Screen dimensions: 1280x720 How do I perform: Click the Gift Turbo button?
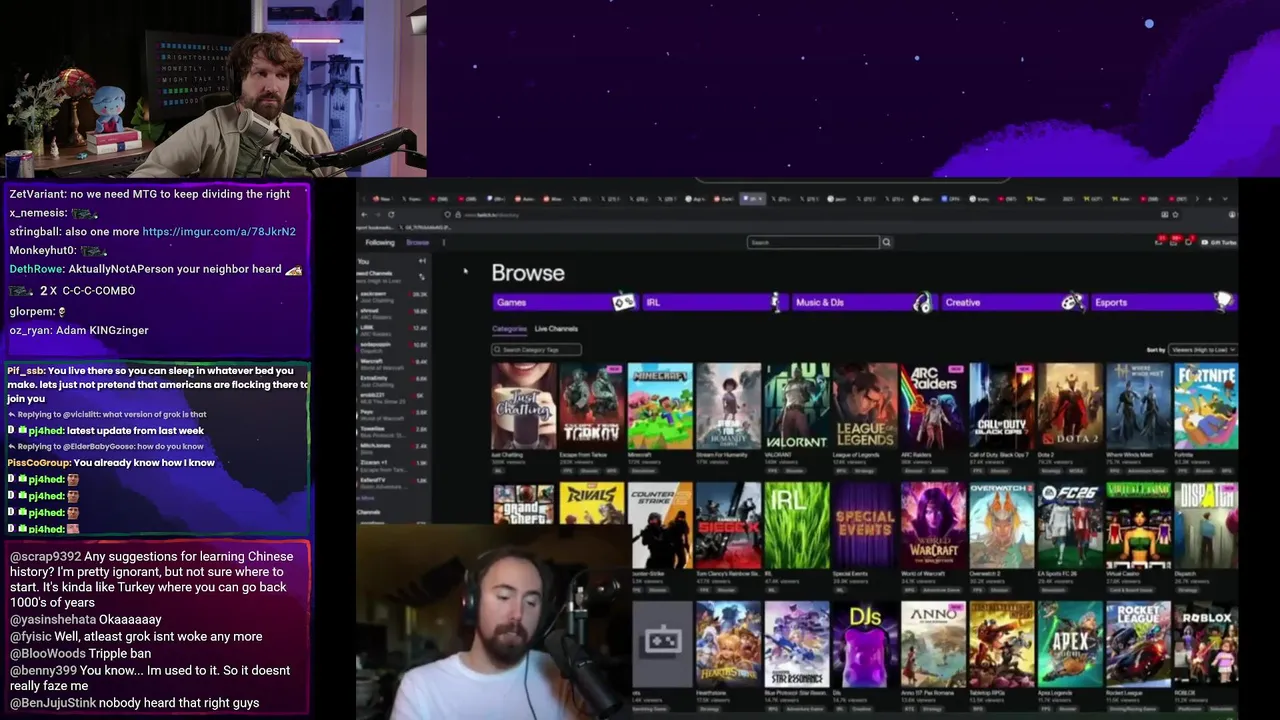[1218, 242]
